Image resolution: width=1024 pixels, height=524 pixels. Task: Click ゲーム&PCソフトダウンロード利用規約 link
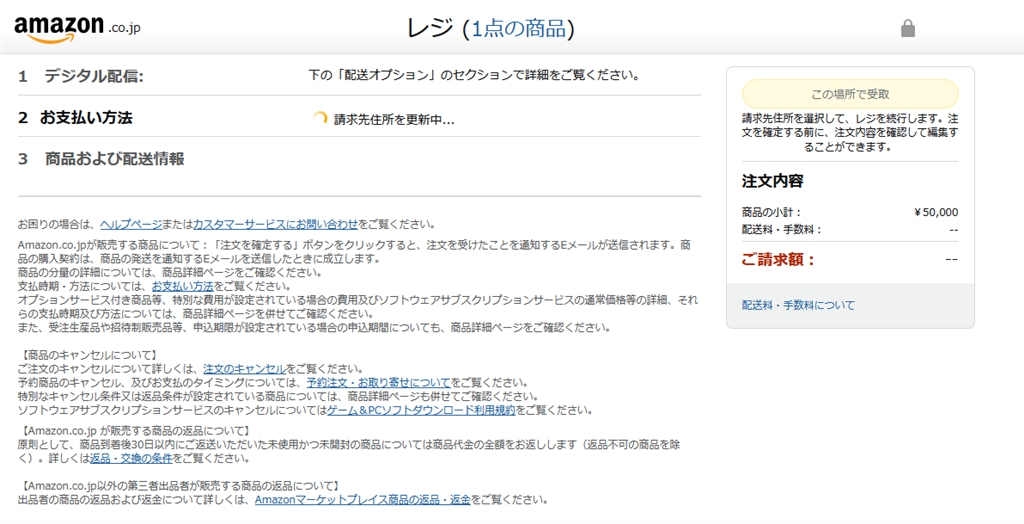421,410
